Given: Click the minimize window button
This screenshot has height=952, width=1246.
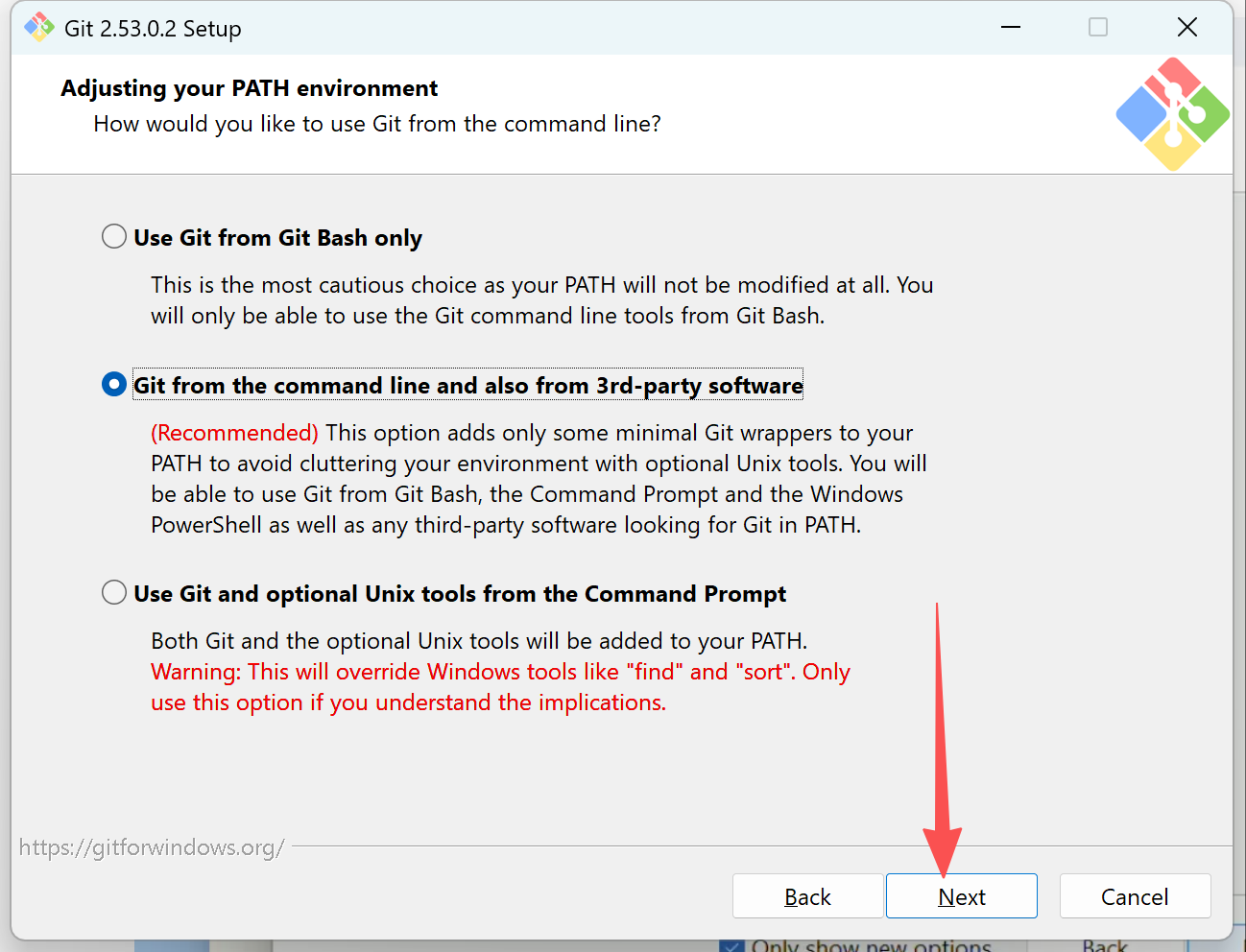Looking at the screenshot, I should [x=1010, y=27].
